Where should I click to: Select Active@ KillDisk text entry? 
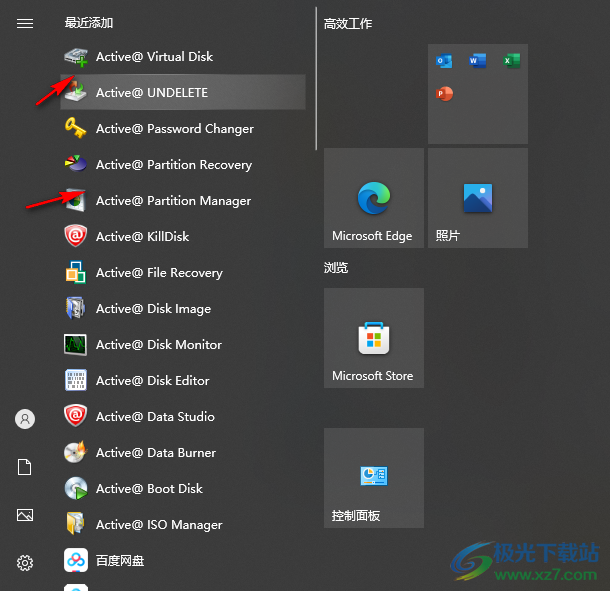click(142, 237)
